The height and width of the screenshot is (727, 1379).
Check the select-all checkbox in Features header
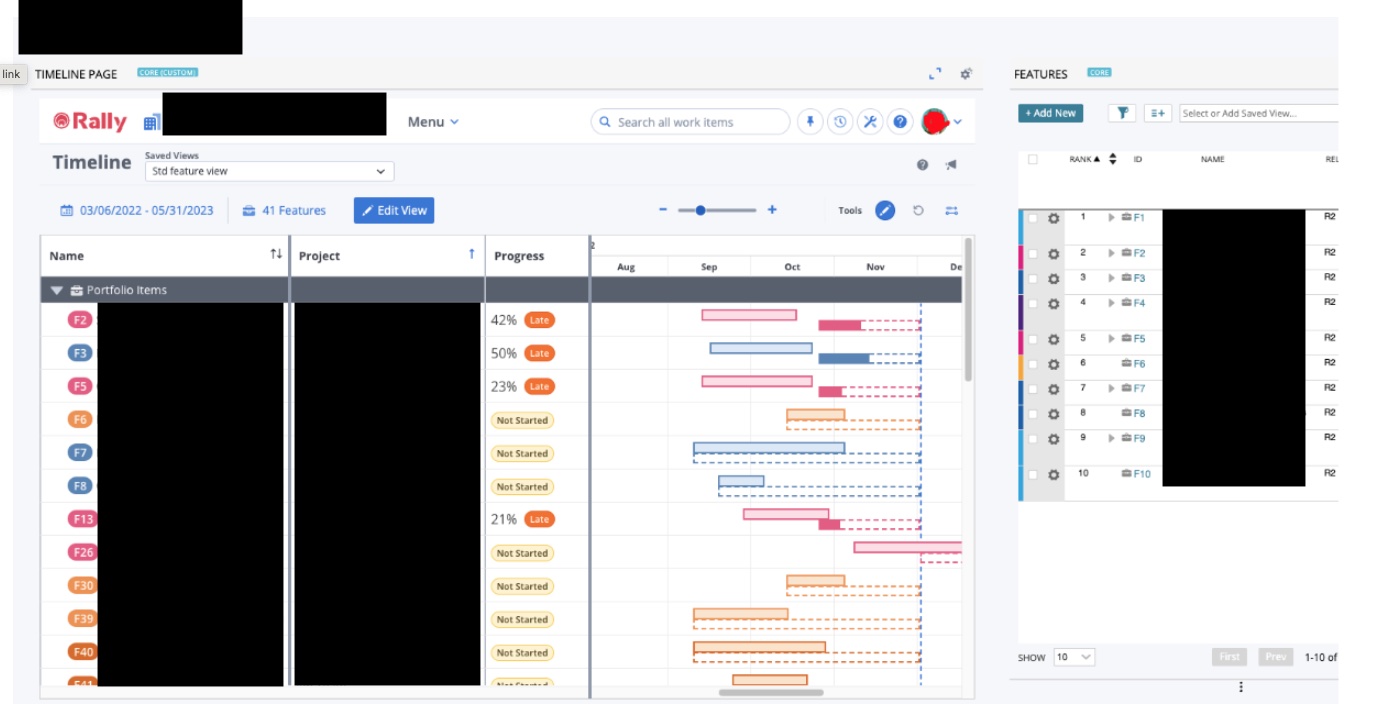(1033, 159)
